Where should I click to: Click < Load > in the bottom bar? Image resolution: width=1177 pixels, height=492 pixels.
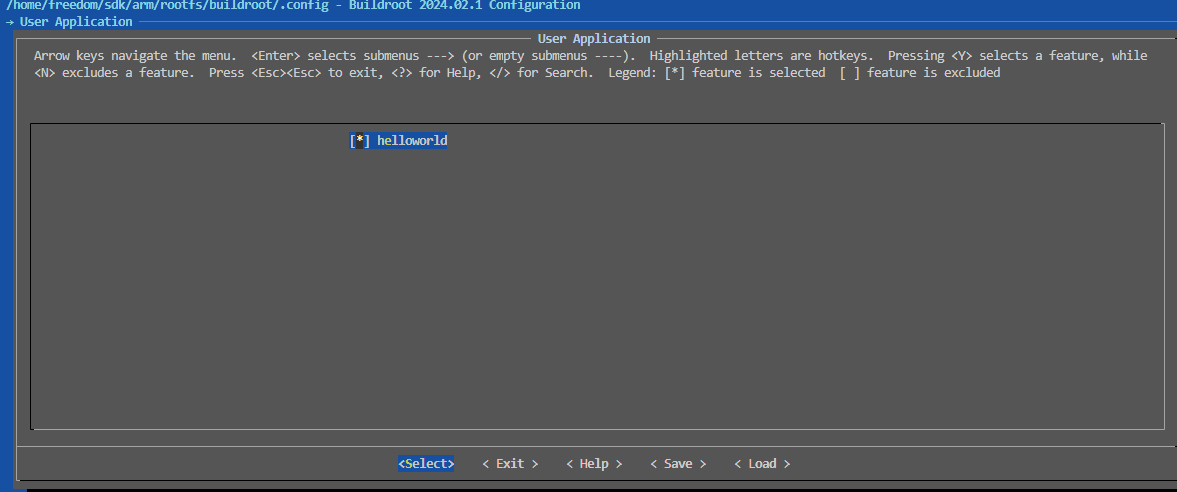pyautogui.click(x=762, y=464)
